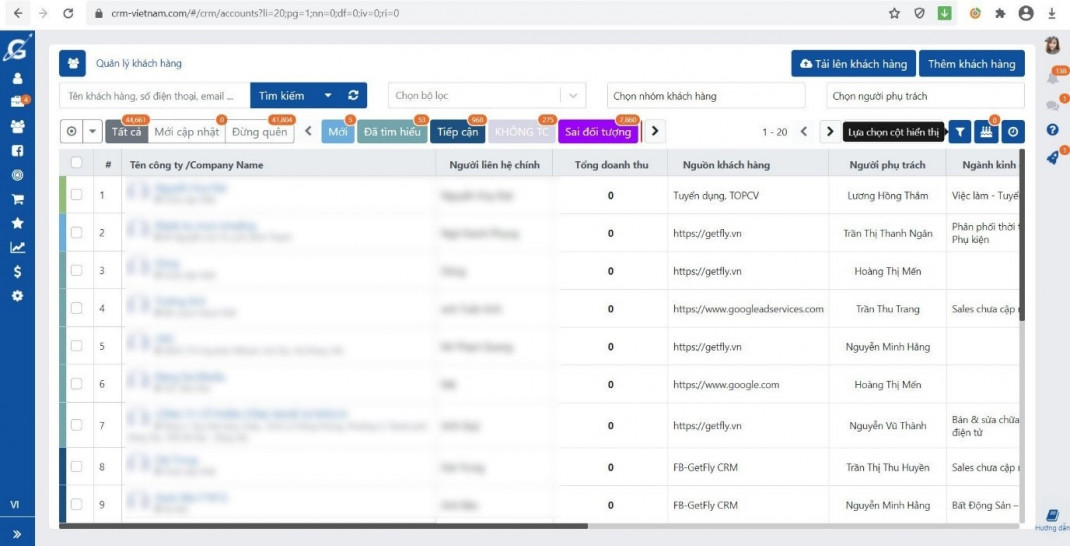
Task: Expand the Chọn bộ lọc dropdown
Action: point(486,96)
